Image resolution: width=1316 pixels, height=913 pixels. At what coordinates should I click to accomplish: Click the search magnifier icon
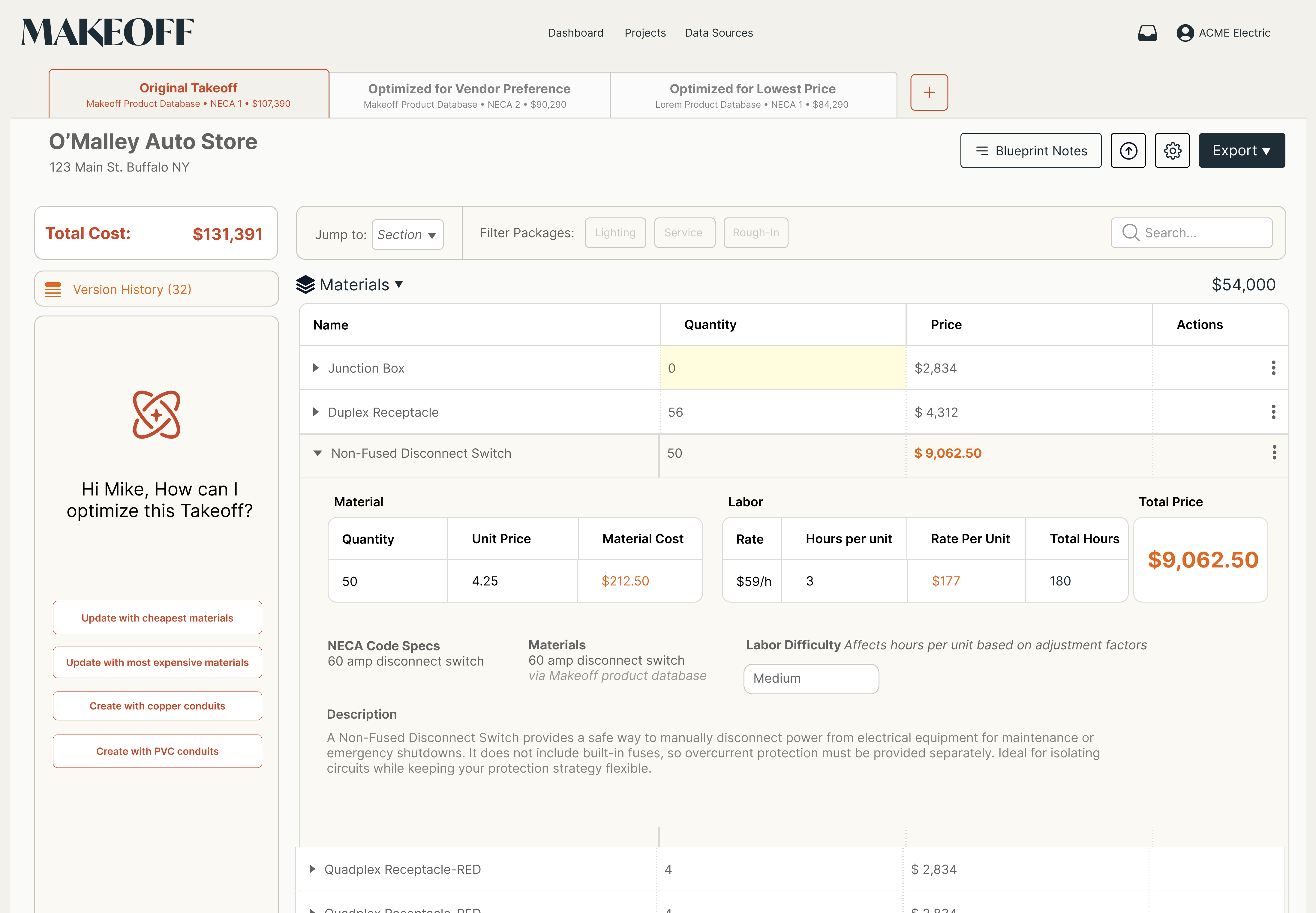coord(1131,232)
